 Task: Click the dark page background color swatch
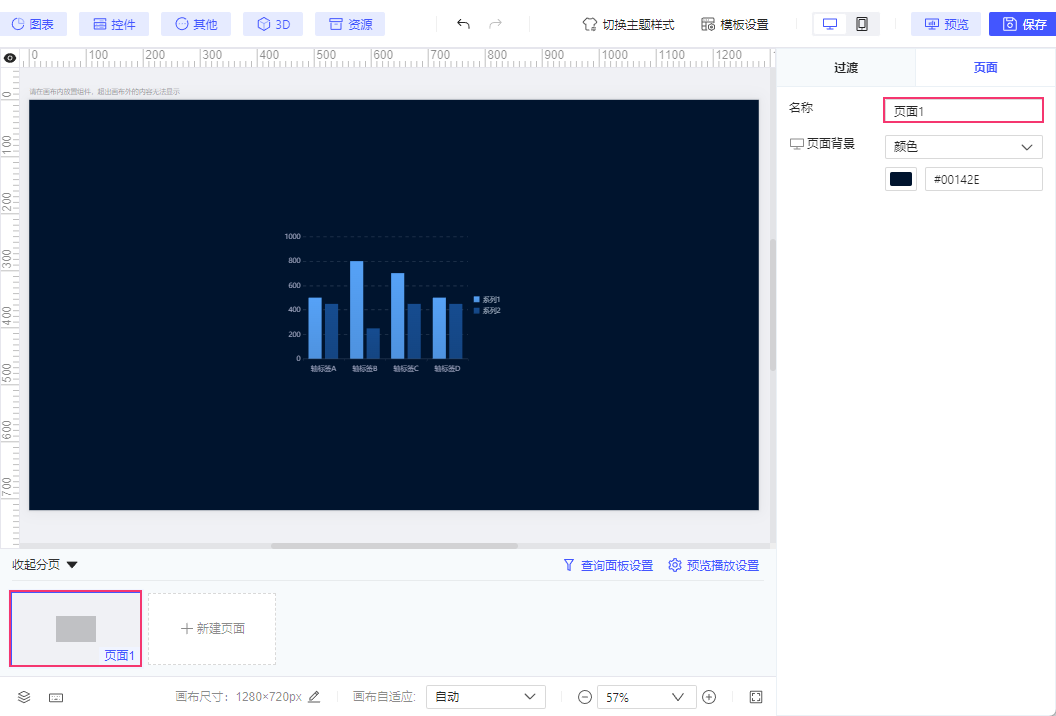900,179
